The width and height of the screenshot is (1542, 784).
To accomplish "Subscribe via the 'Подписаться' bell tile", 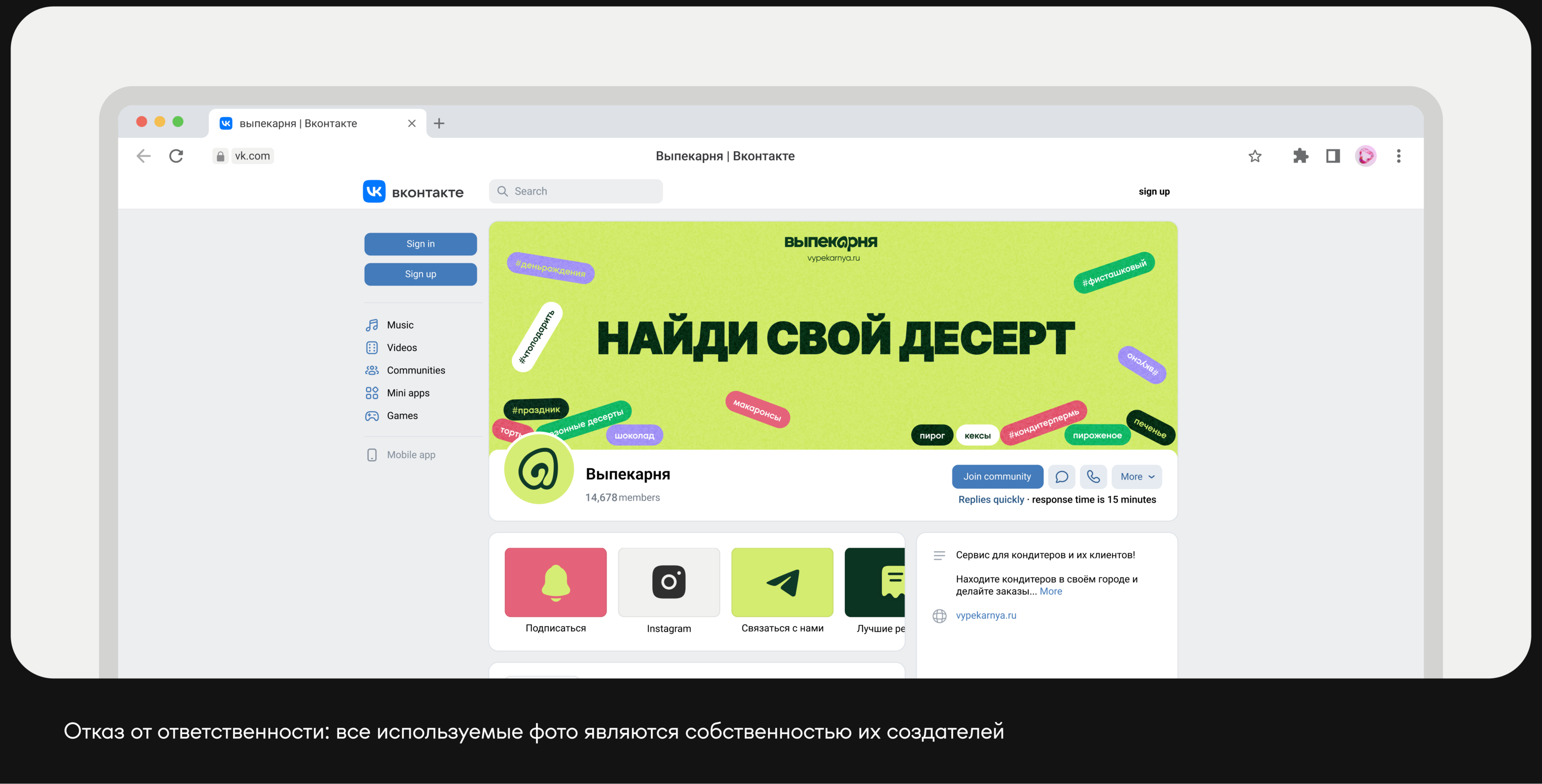I will click(x=555, y=582).
